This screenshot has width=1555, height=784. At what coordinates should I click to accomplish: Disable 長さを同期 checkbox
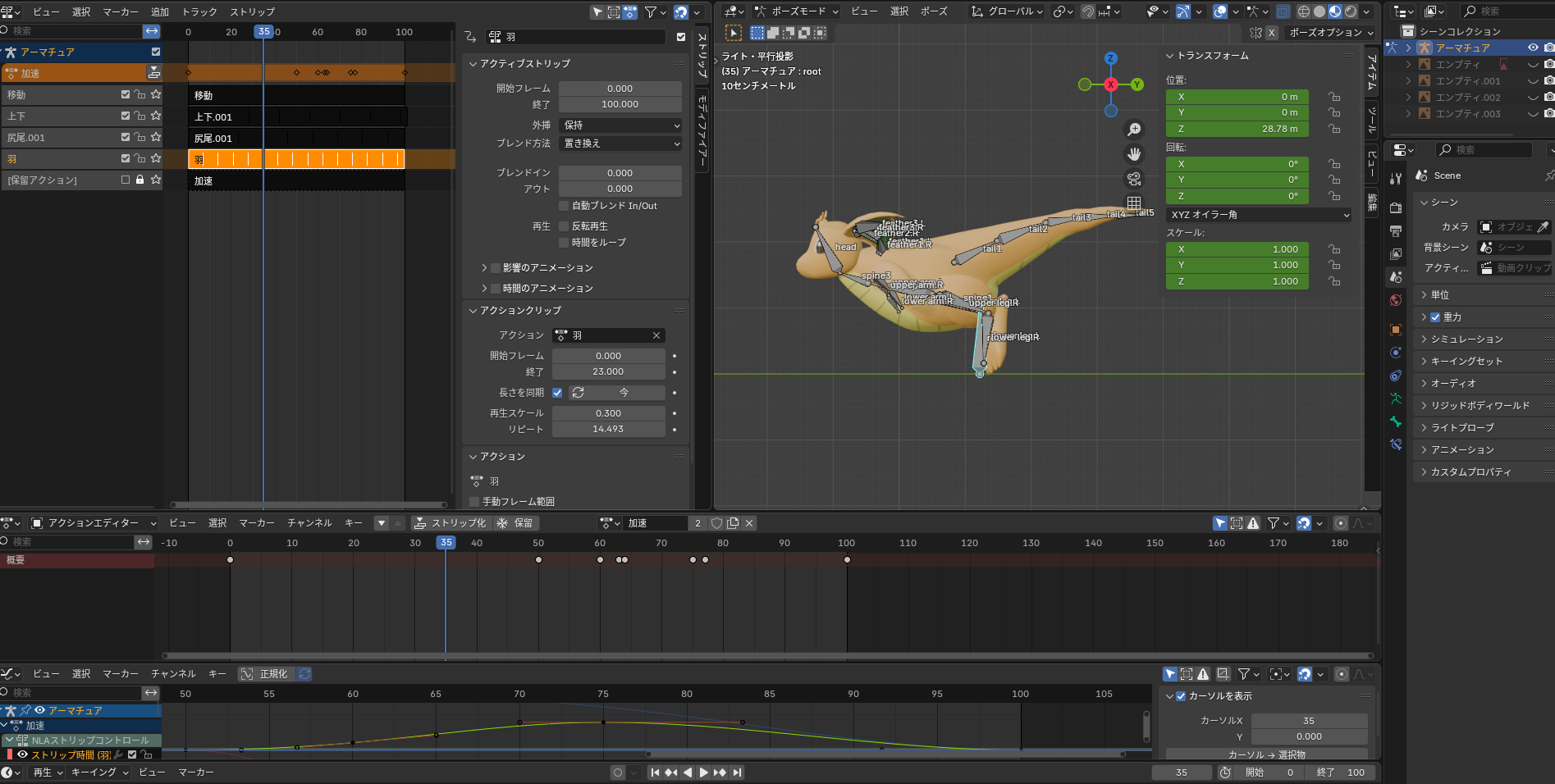point(557,393)
